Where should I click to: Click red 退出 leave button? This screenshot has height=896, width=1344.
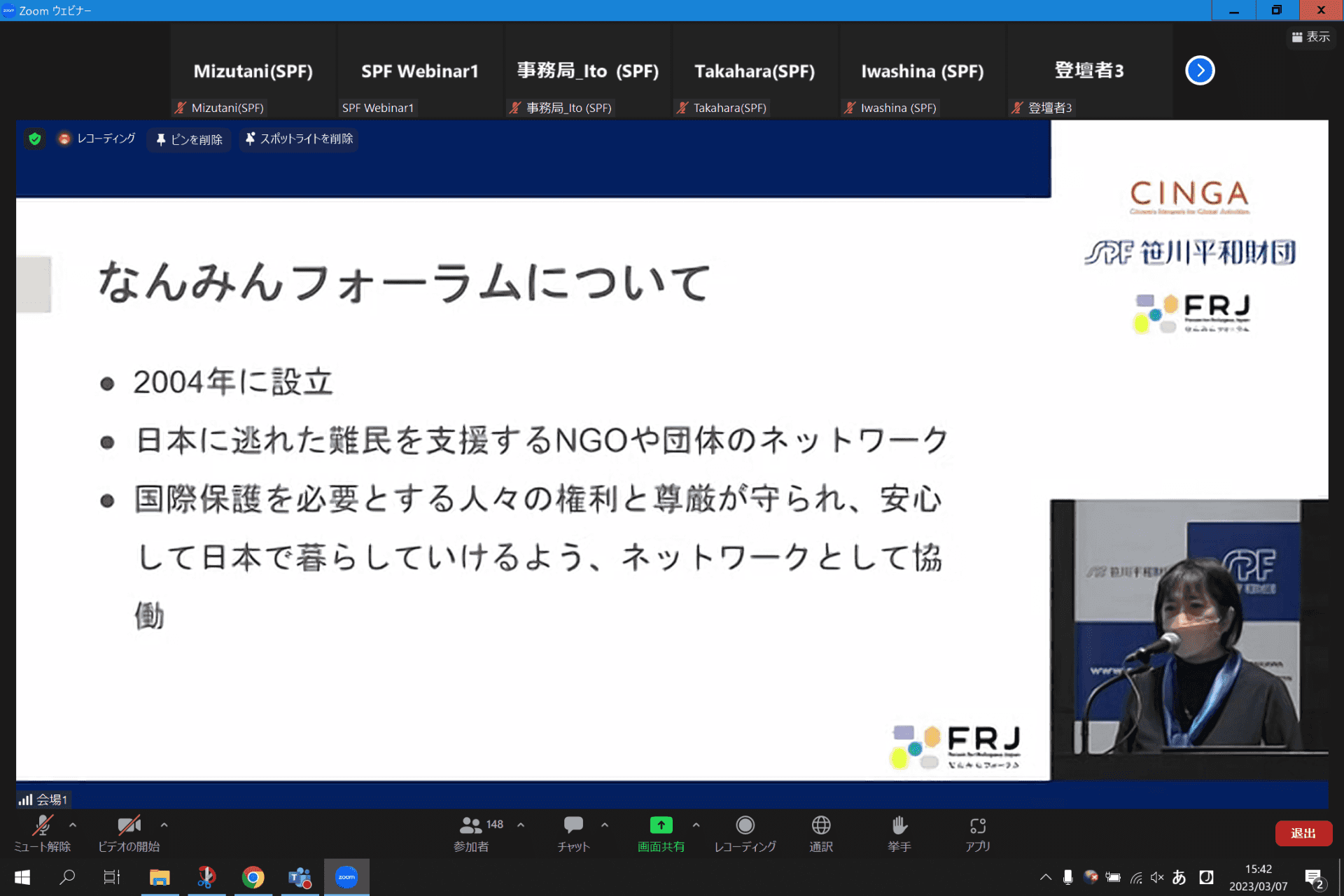1303,833
